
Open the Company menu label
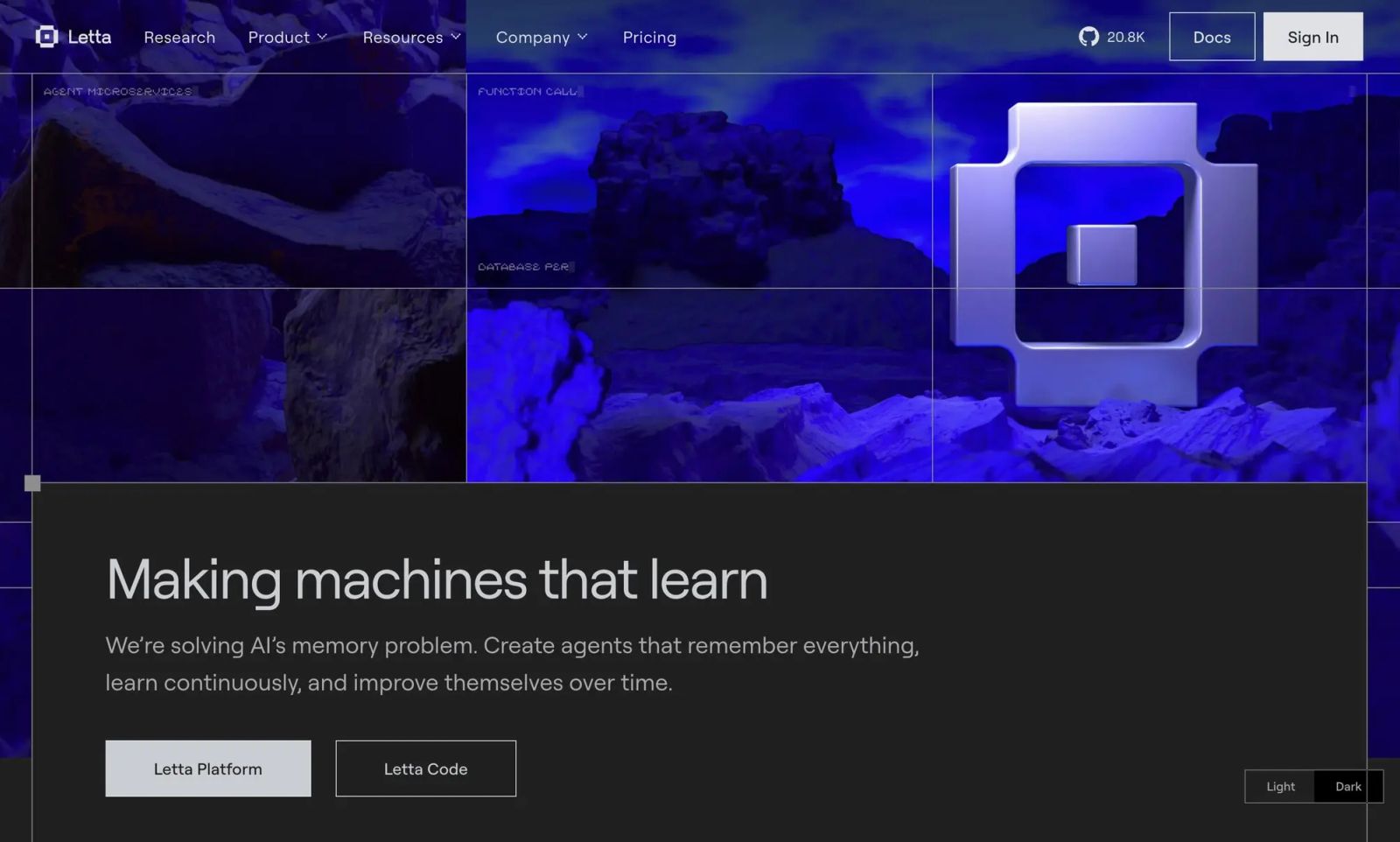click(x=533, y=38)
